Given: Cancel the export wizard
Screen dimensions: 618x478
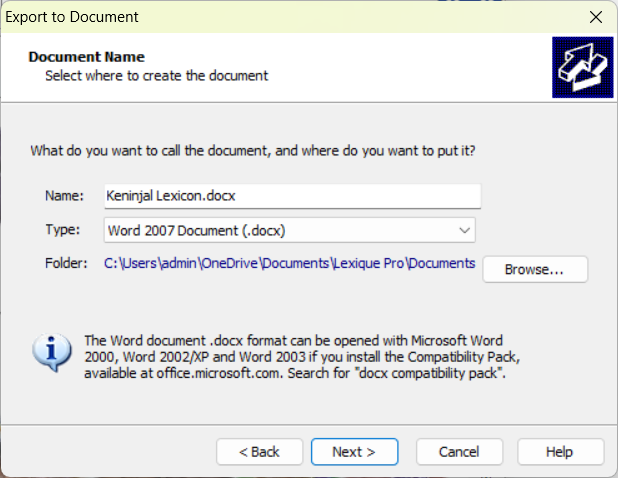Looking at the screenshot, I should point(459,452).
